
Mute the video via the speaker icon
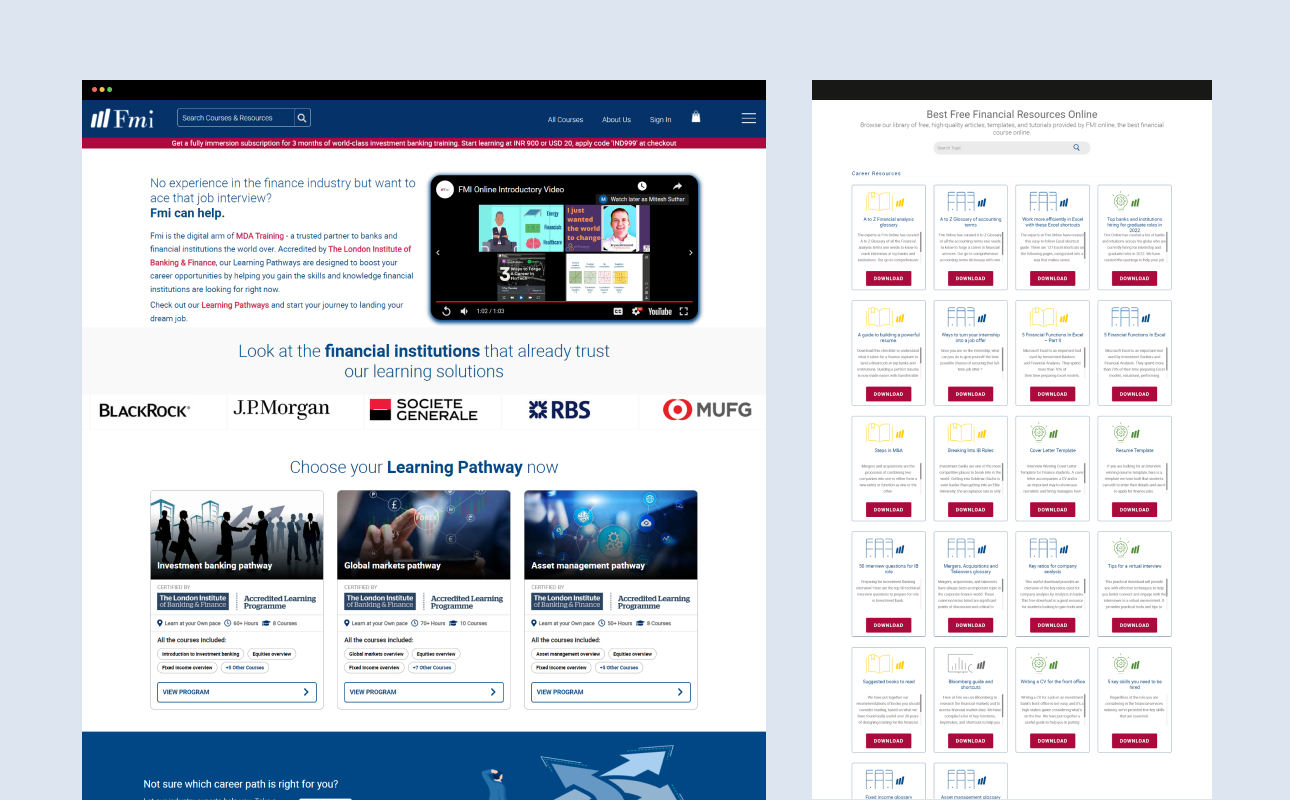pos(464,311)
